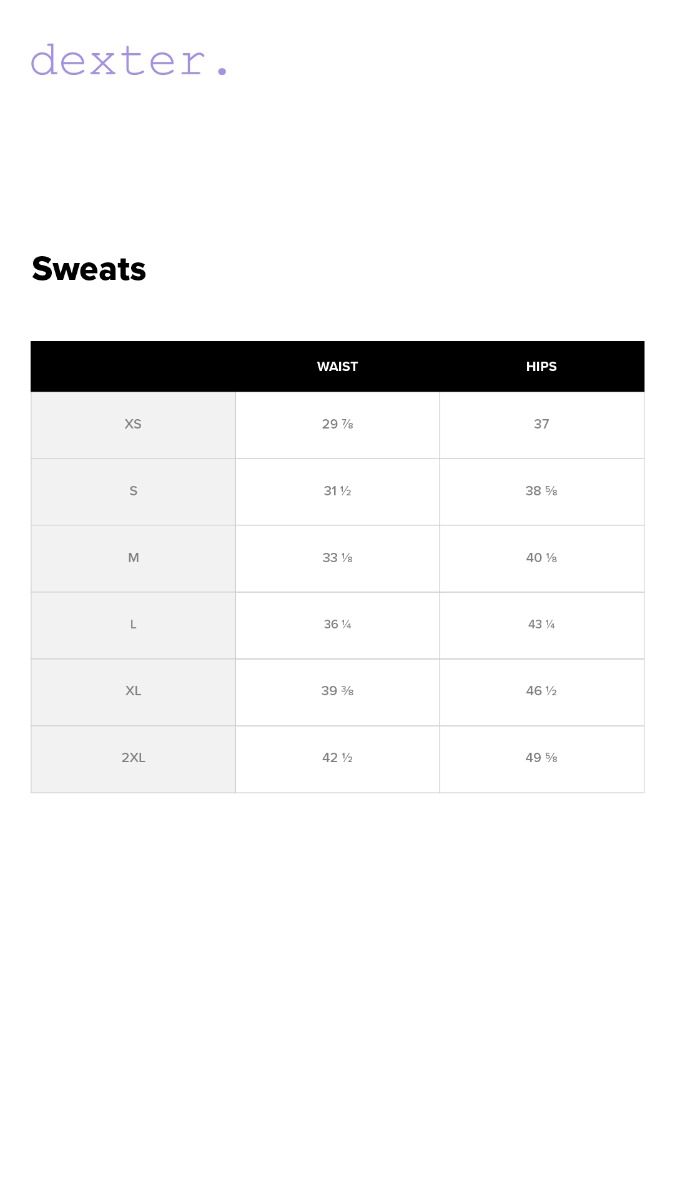
Task: Select the 2XL size row label
Action: pos(133,758)
